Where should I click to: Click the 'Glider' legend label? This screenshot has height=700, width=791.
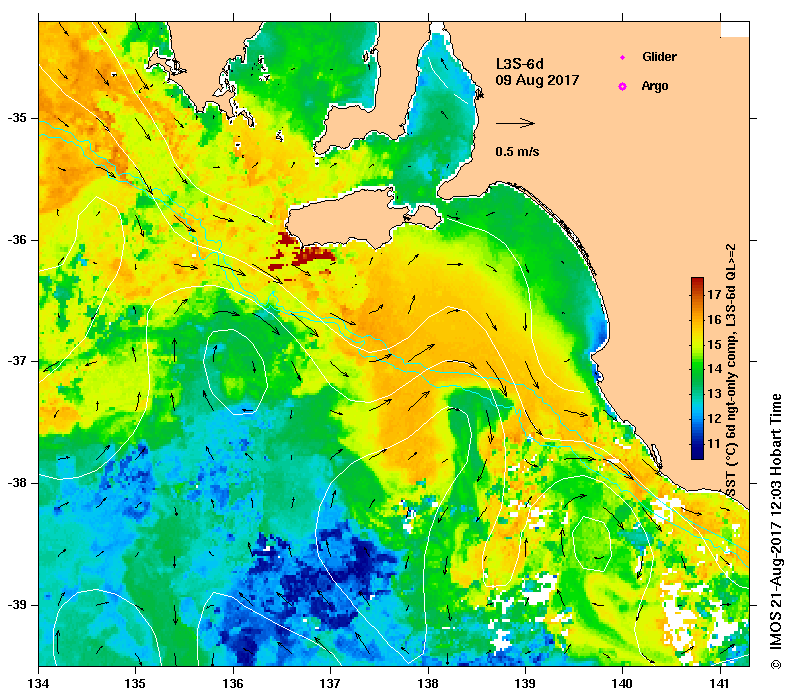(x=659, y=57)
